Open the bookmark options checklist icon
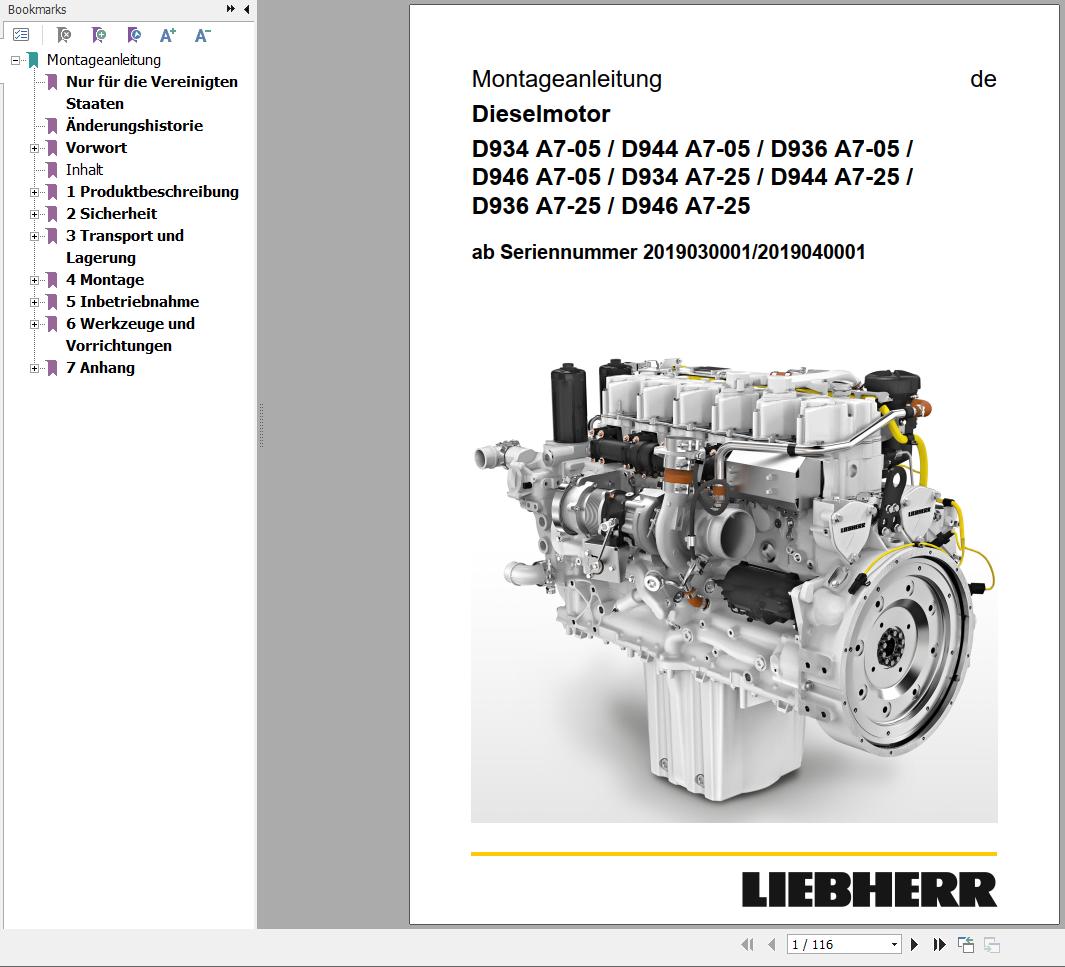This screenshot has width=1065, height=967. coord(21,35)
